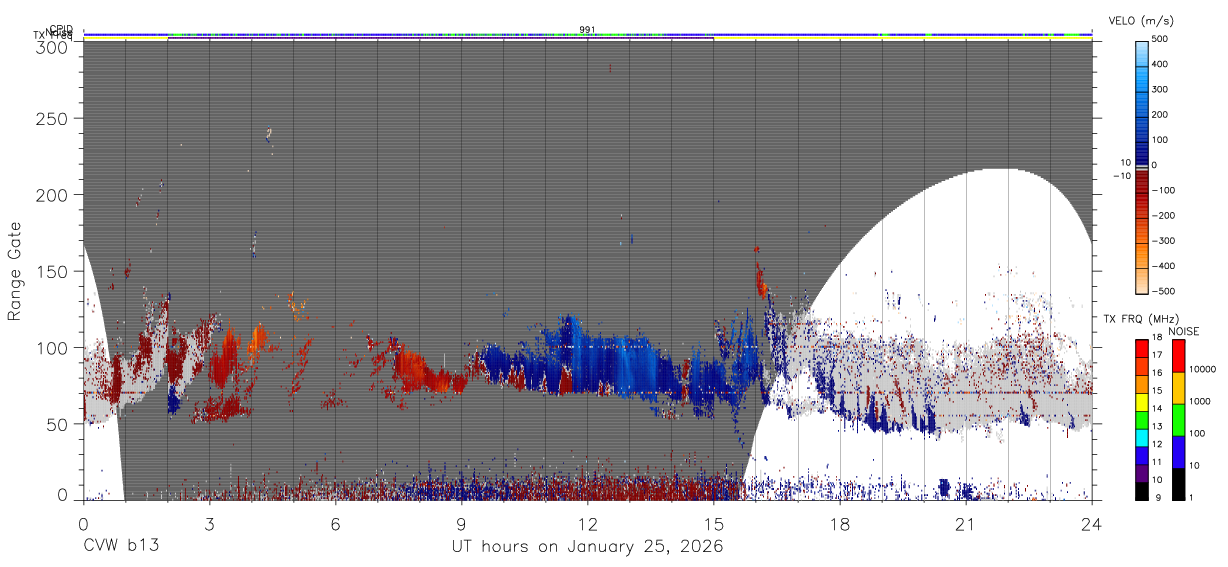Click the green NOISE swatch between 100 and 1000
Image resolution: width=1228 pixels, height=567 pixels.
tap(1177, 420)
